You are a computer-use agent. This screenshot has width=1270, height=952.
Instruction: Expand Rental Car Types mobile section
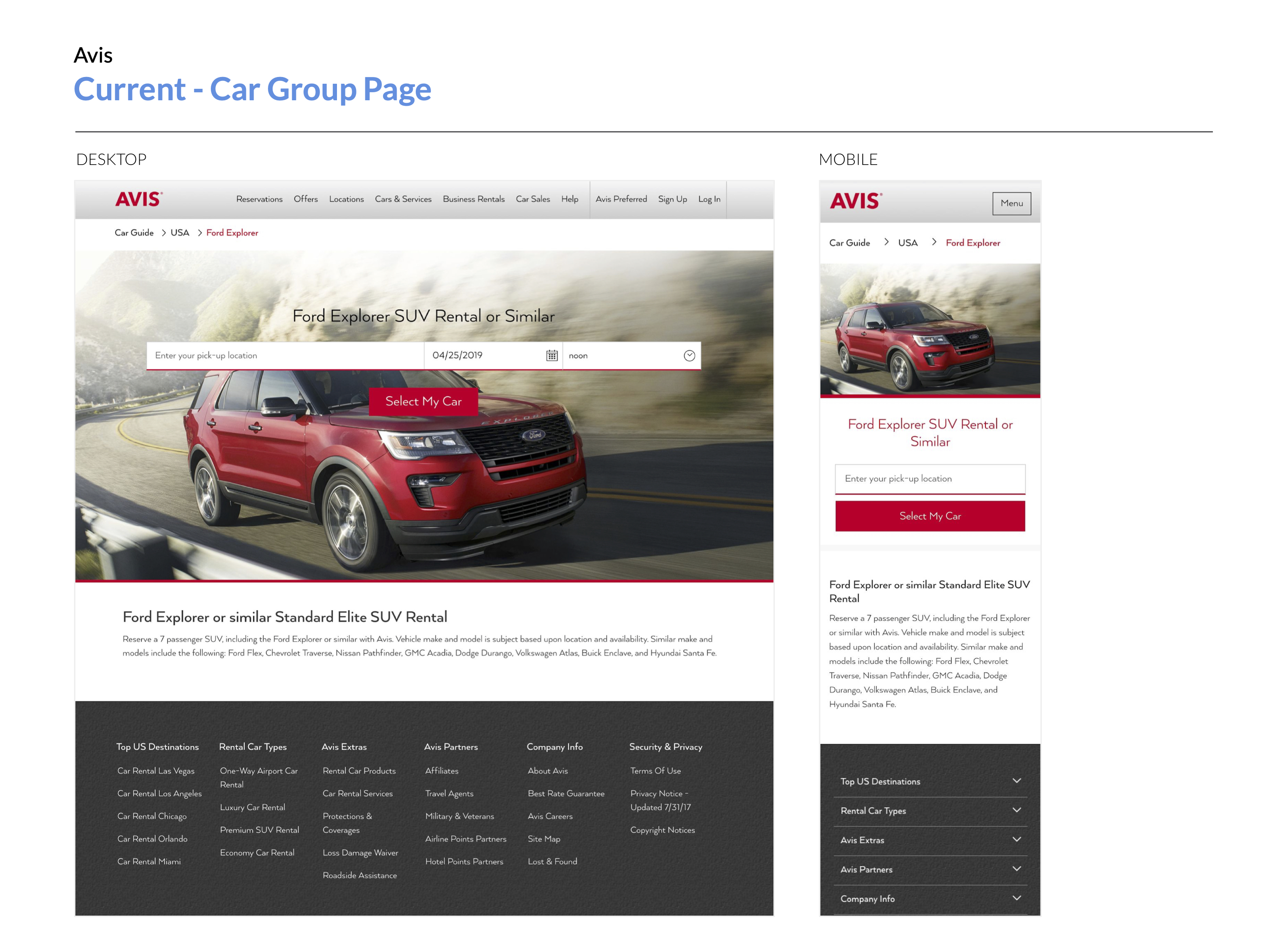(x=1016, y=810)
